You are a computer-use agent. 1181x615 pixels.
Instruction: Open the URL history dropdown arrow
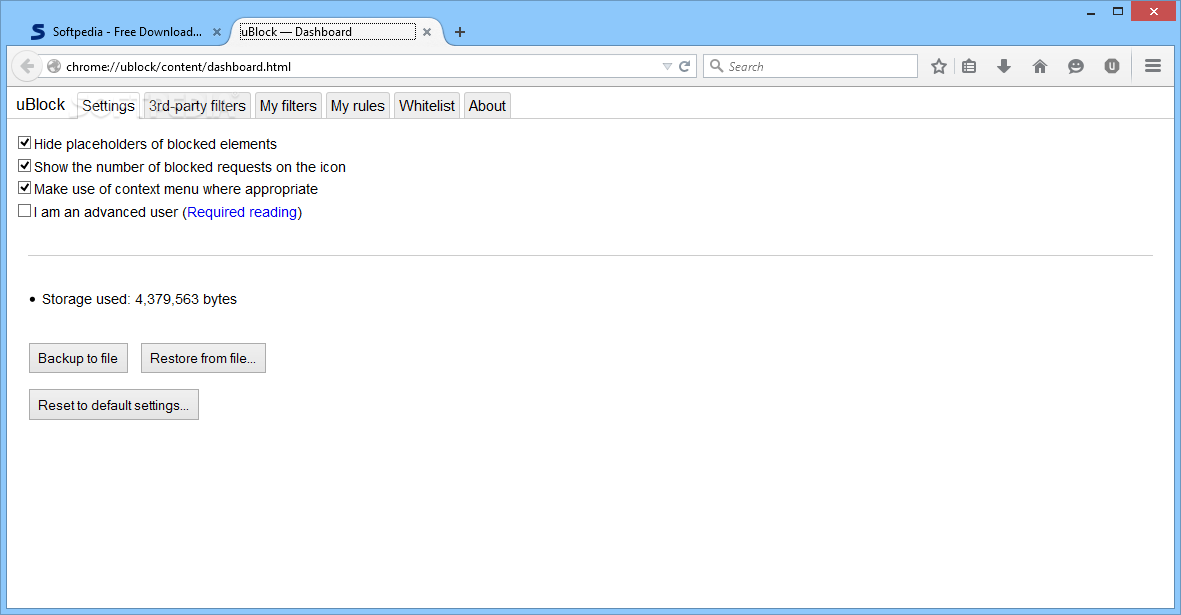click(667, 66)
